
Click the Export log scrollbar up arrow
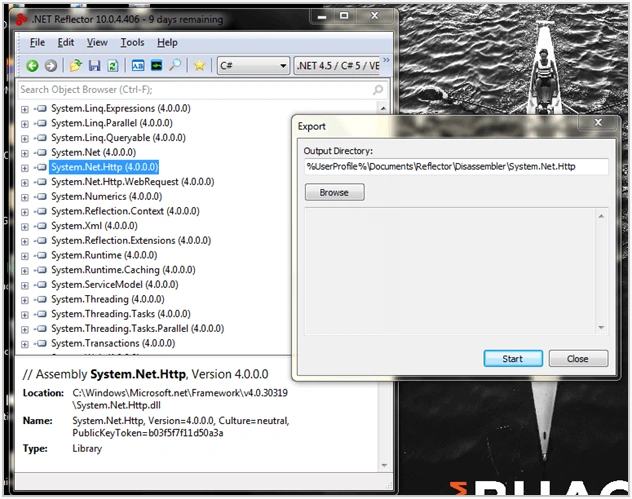[601, 216]
